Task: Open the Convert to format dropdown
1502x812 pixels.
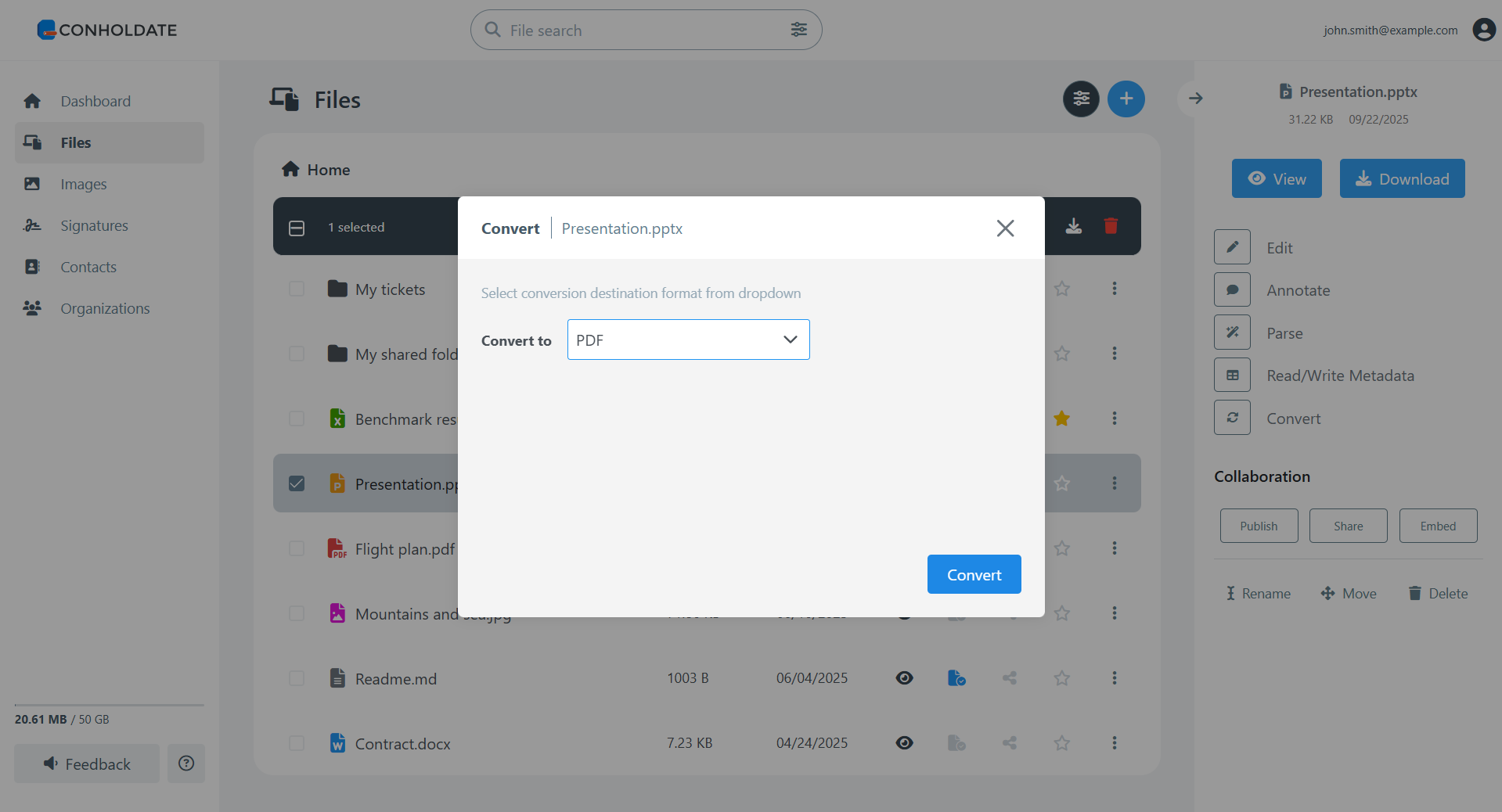Action: 688,340
